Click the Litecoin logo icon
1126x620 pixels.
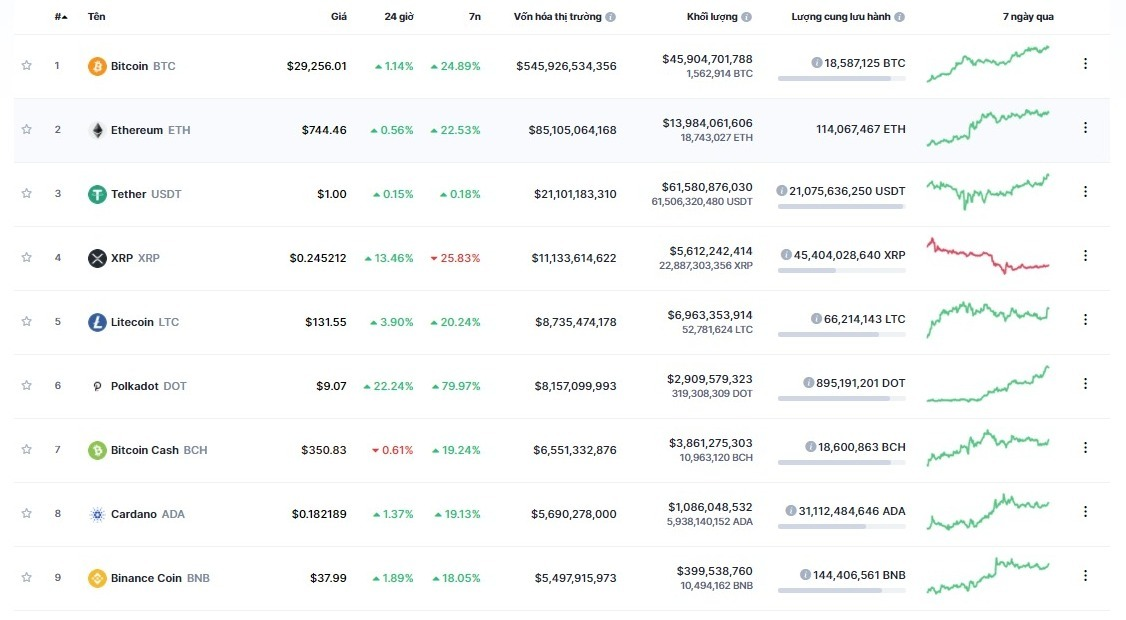97,322
